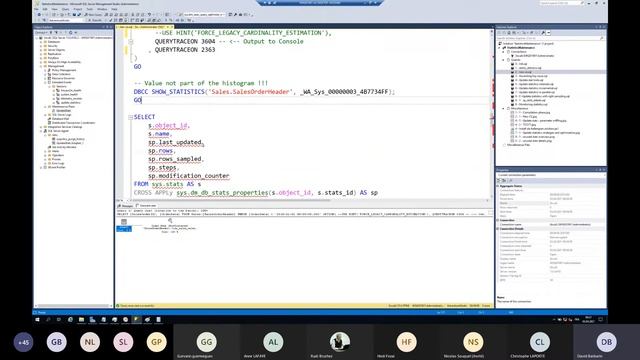Image resolution: width=640 pixels, height=360 pixels.
Task: Click the HF participant tile
Action: coord(407,342)
